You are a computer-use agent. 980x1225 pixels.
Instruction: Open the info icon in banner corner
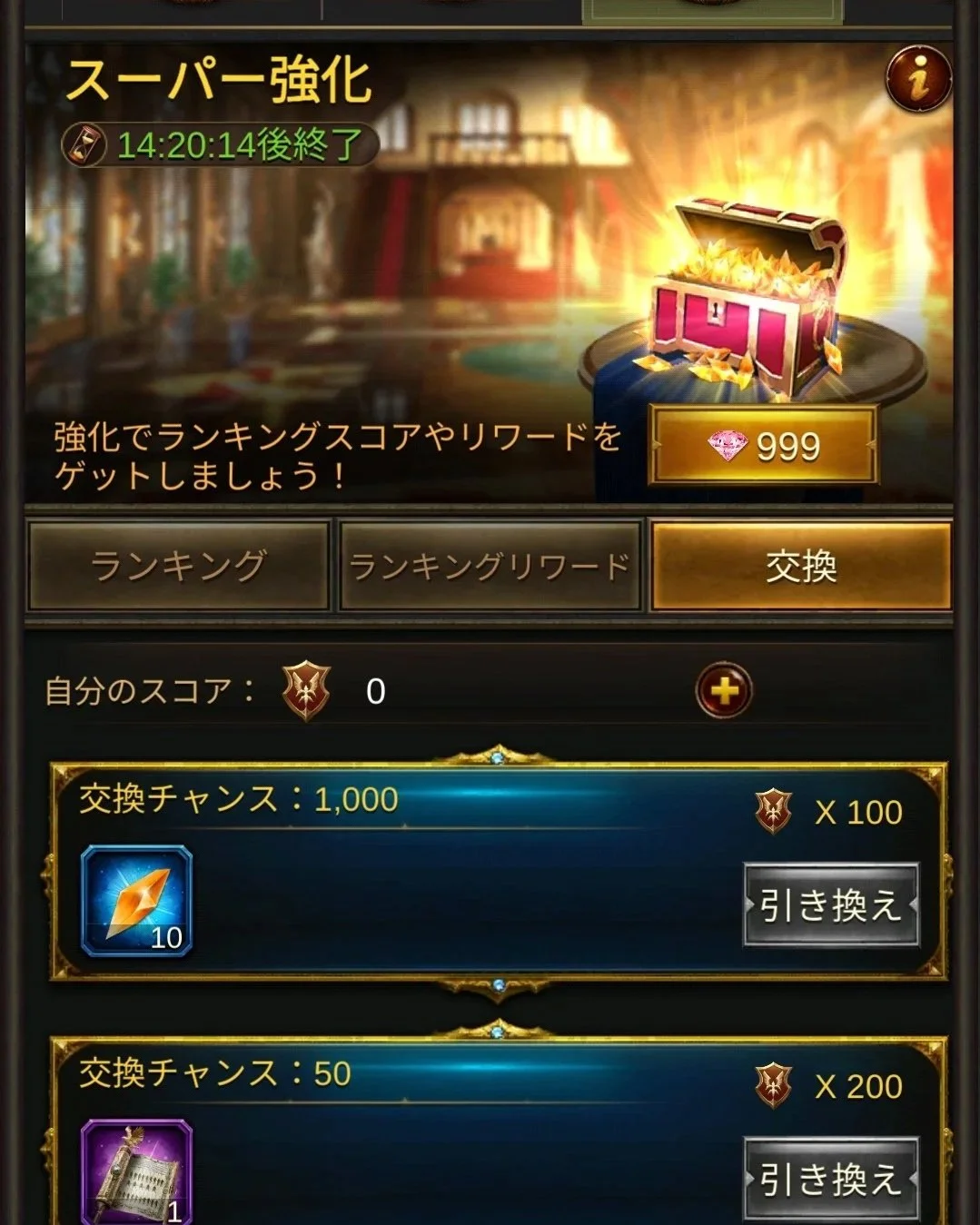click(919, 79)
